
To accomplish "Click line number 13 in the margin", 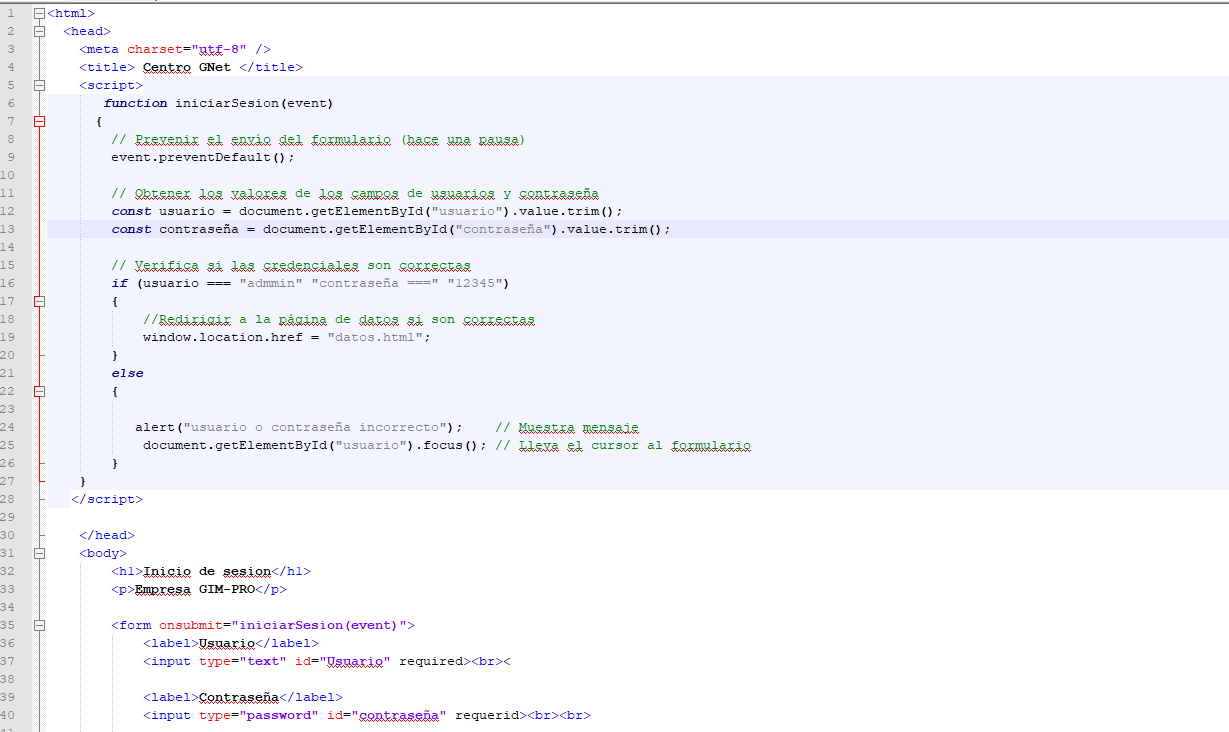I will coord(10,229).
